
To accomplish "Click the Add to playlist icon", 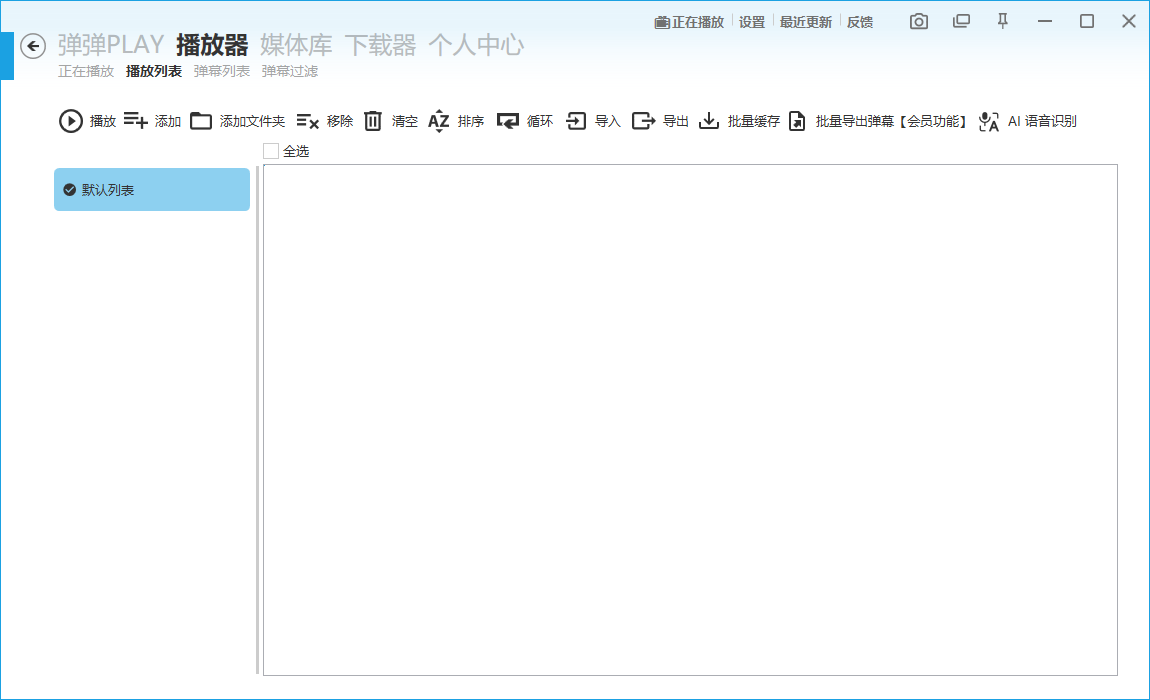I will (x=136, y=121).
